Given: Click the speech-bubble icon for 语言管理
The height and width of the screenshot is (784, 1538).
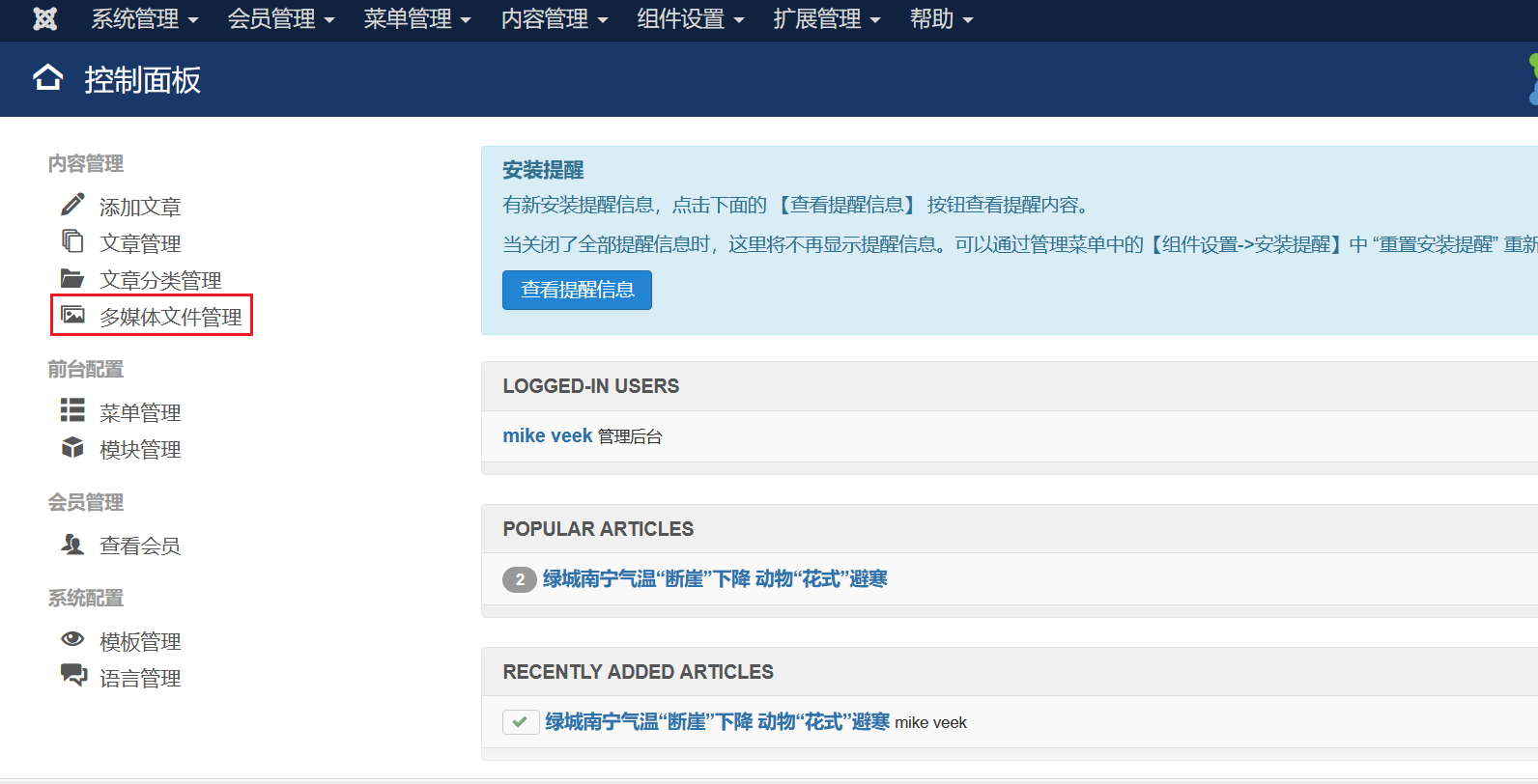Looking at the screenshot, I should 73,675.
